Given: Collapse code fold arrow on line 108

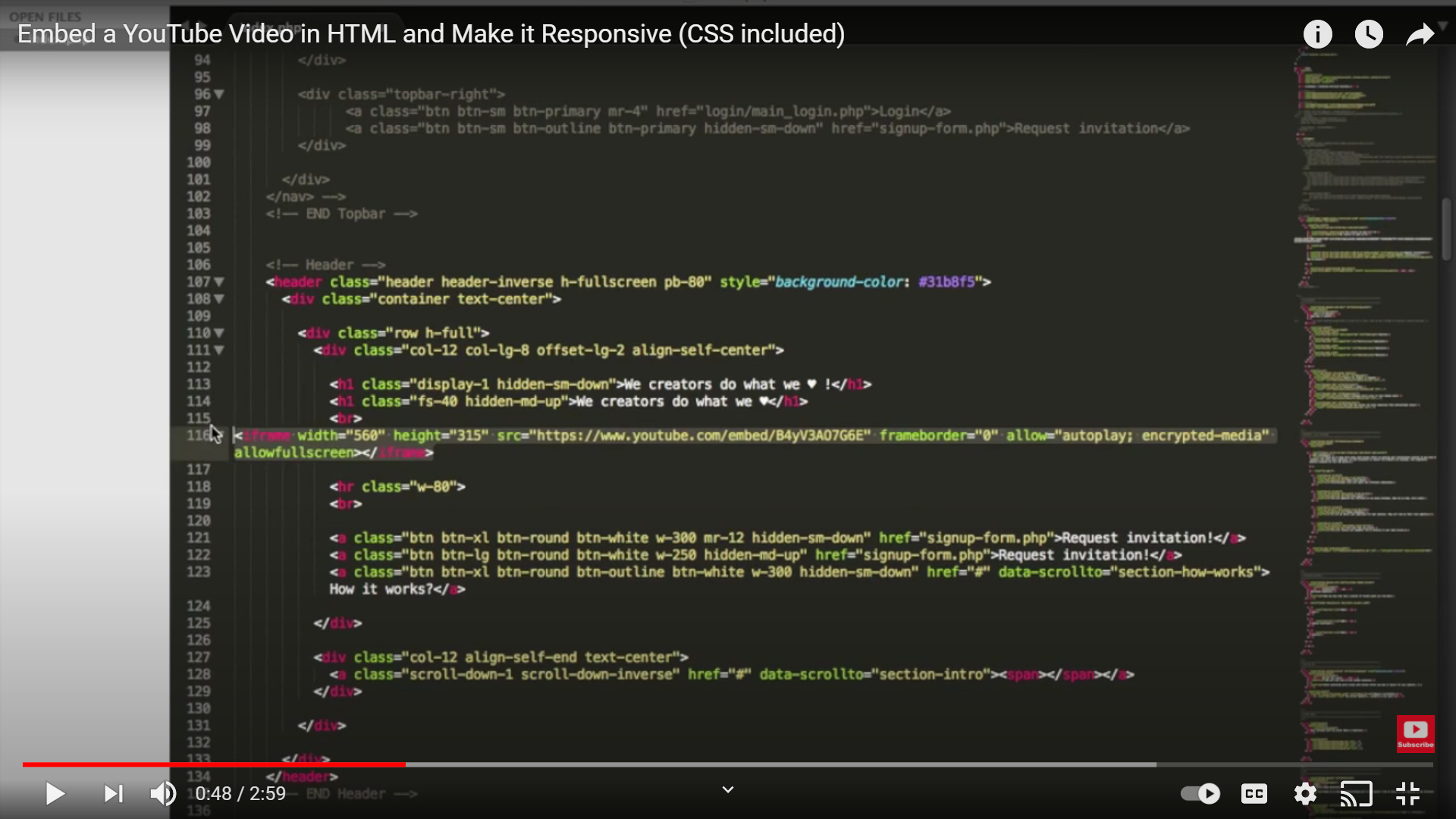Looking at the screenshot, I should click(x=219, y=300).
